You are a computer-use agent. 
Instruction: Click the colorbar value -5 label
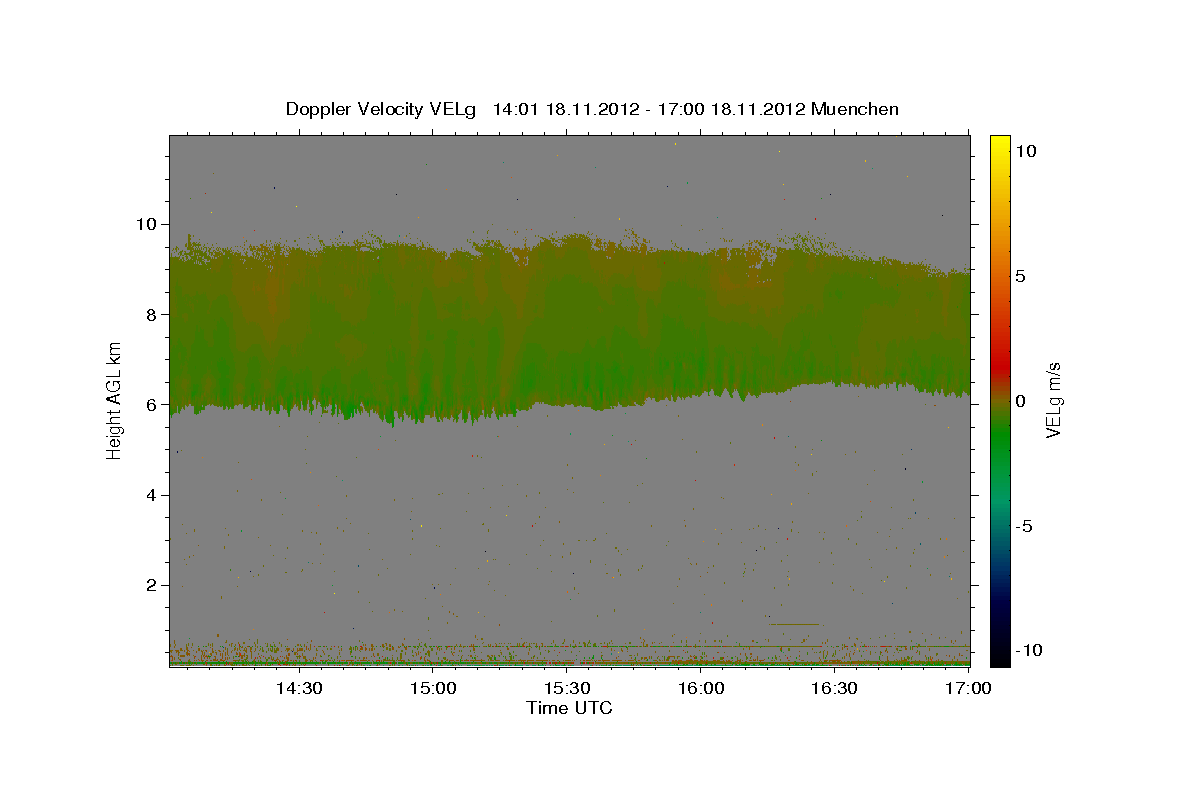coord(1024,526)
